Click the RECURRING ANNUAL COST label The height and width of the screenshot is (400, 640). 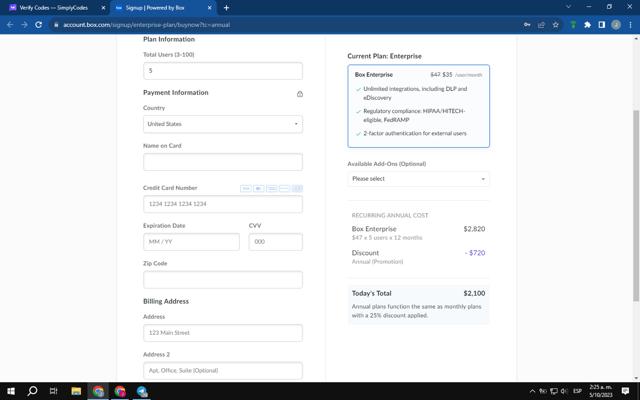(x=390, y=216)
